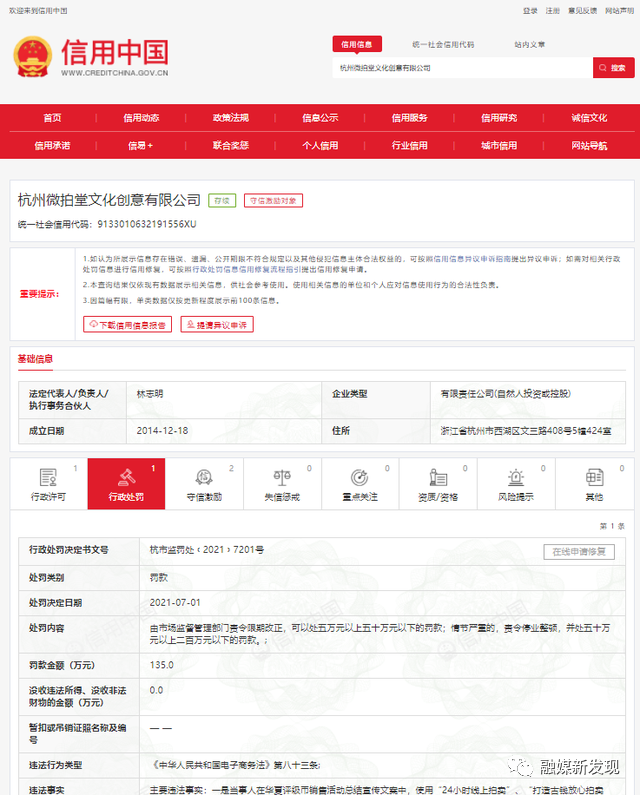Open 信用动态 menu item
This screenshot has height=795, width=640.
pos(141,118)
